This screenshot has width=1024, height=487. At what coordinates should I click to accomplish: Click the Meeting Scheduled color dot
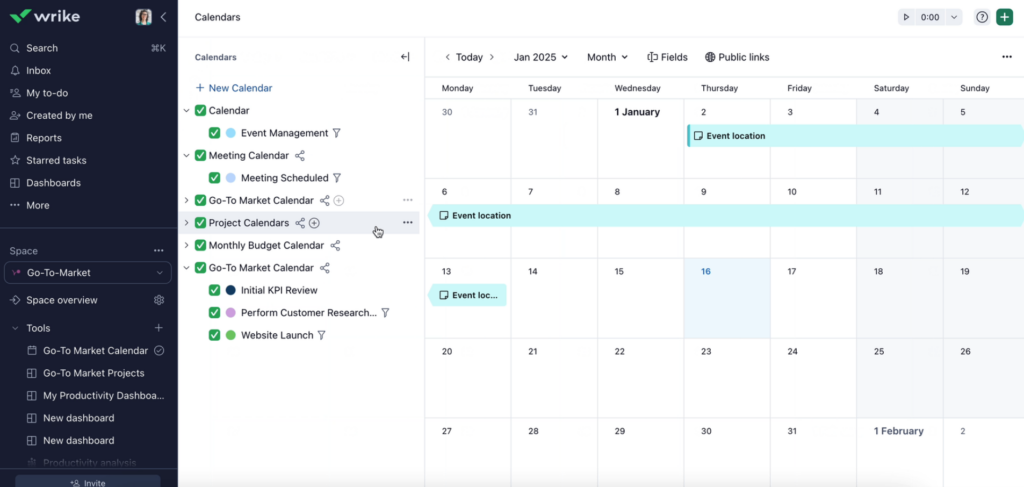click(231, 178)
